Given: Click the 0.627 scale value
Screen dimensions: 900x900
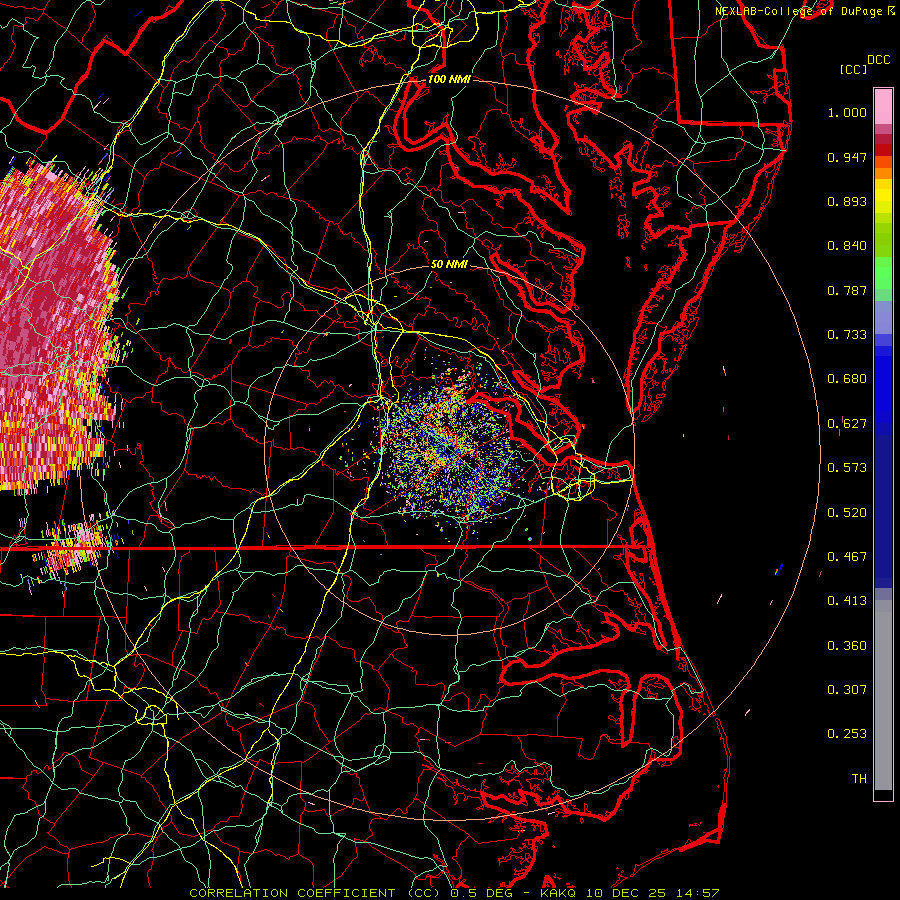Looking at the screenshot, I should tap(847, 424).
